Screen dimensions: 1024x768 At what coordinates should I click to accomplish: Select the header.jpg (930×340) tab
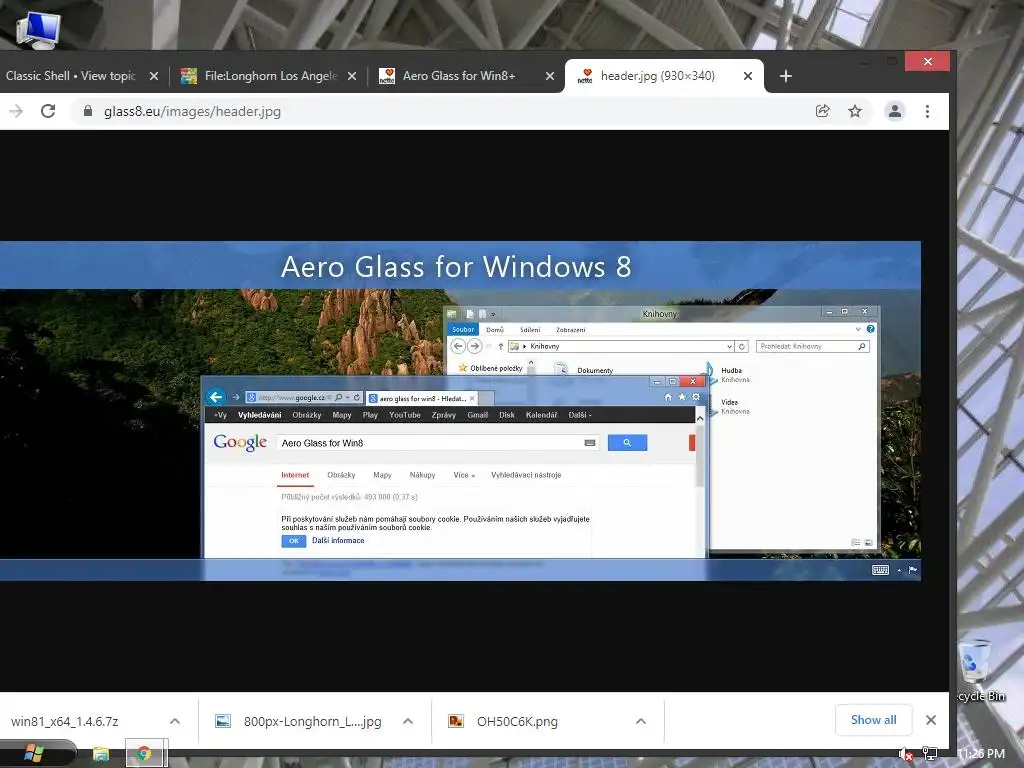coord(657,76)
